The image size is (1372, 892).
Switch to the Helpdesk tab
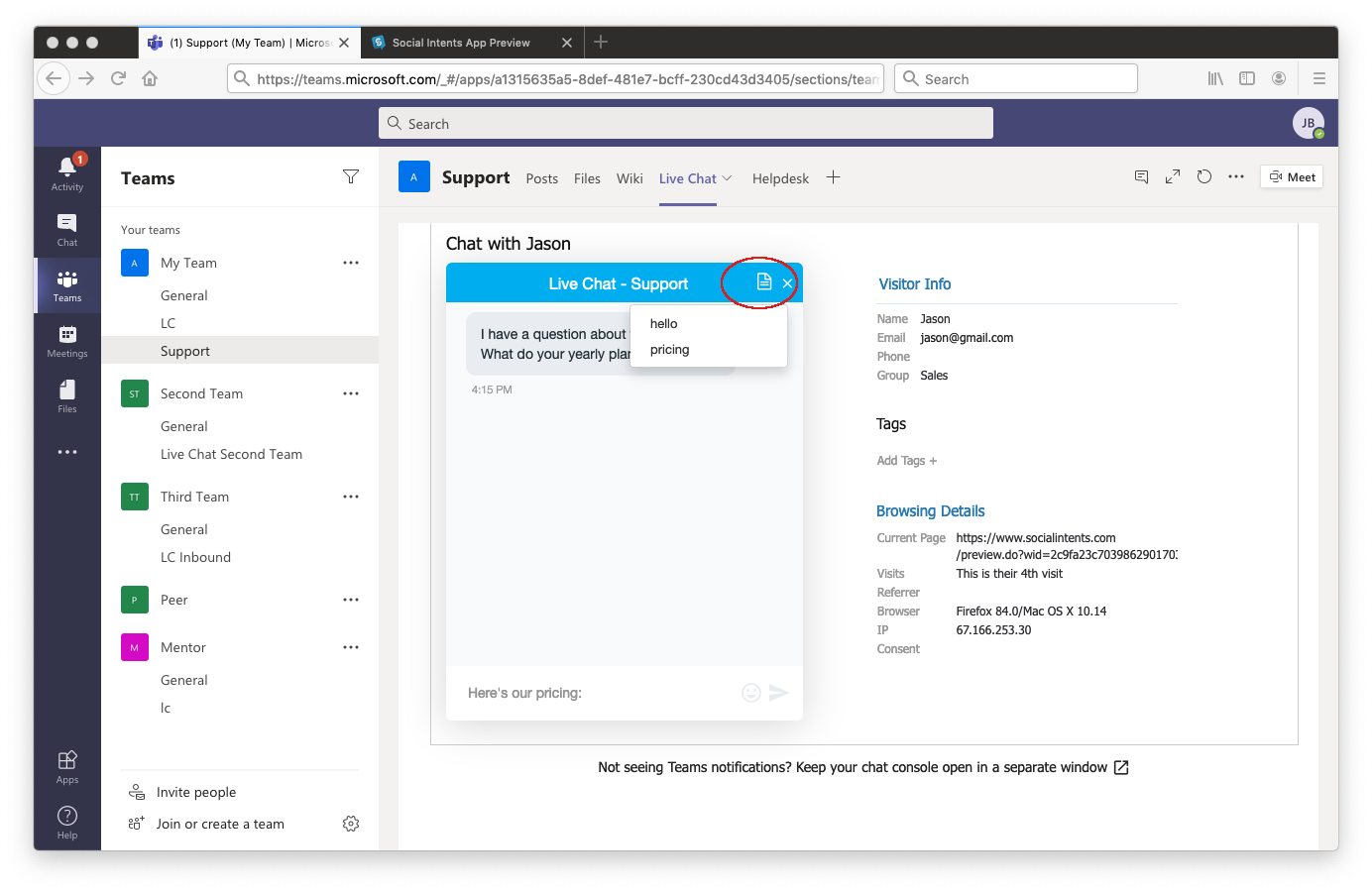780,178
